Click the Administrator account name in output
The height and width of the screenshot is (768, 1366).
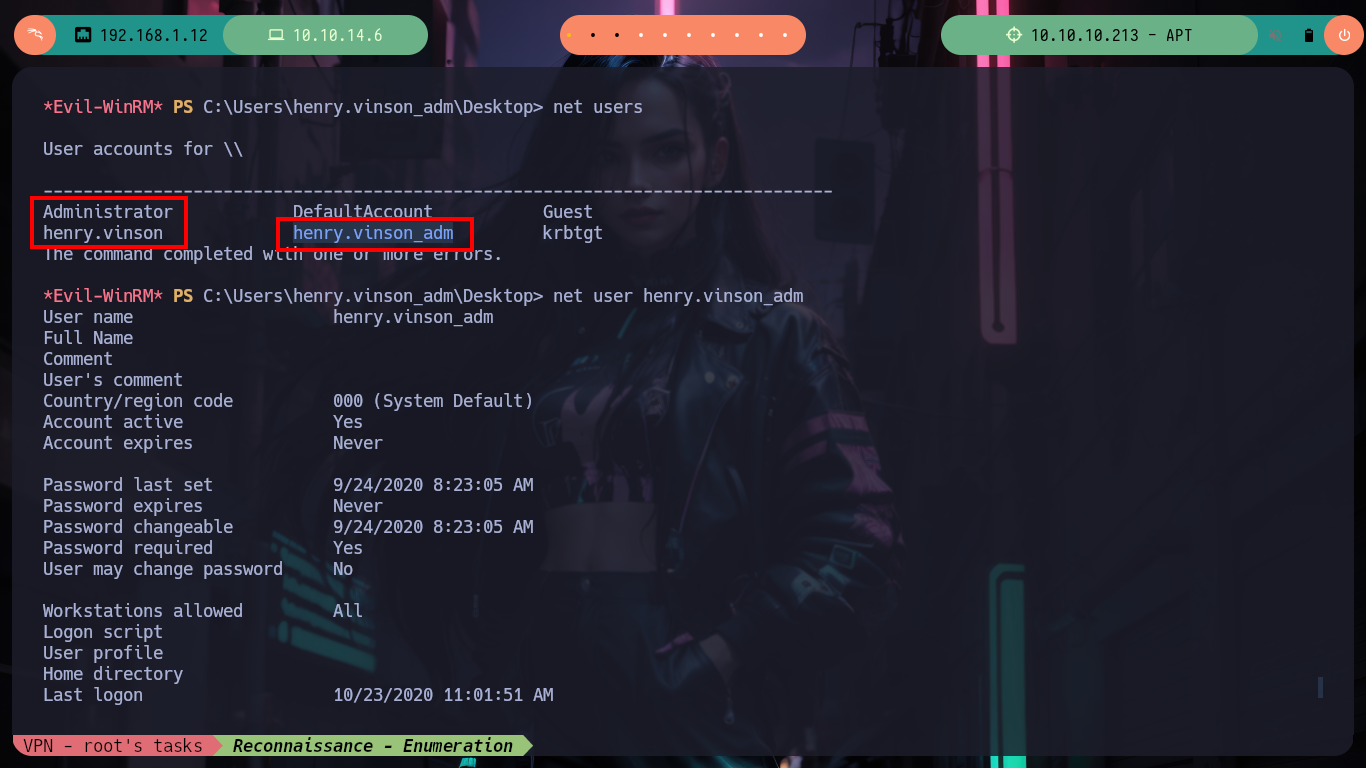pyautogui.click(x=108, y=212)
